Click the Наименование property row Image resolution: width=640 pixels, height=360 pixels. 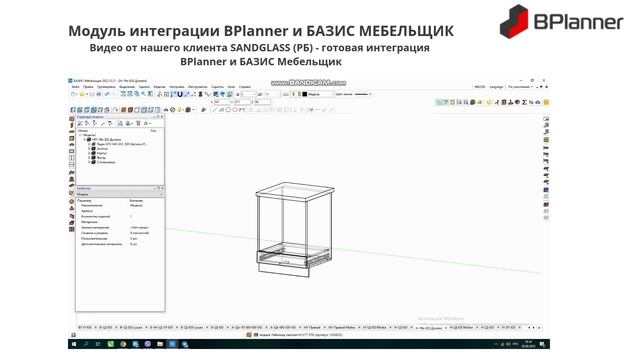click(x=120, y=205)
